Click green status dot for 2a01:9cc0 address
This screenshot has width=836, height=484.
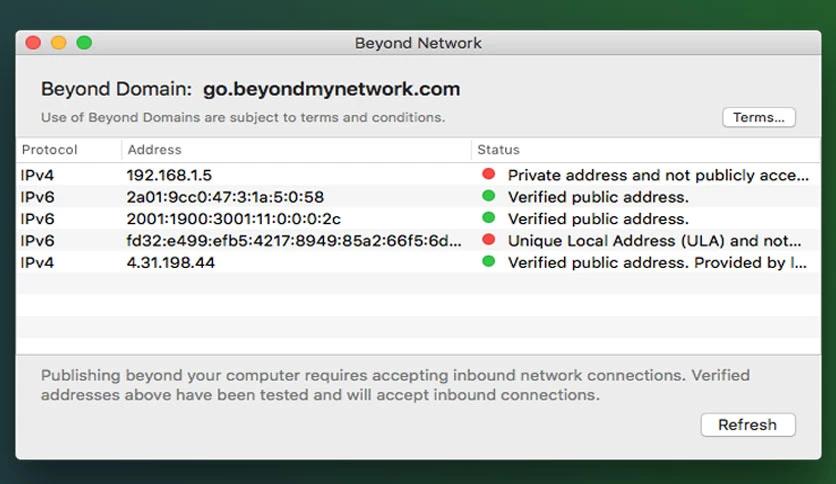coord(488,196)
